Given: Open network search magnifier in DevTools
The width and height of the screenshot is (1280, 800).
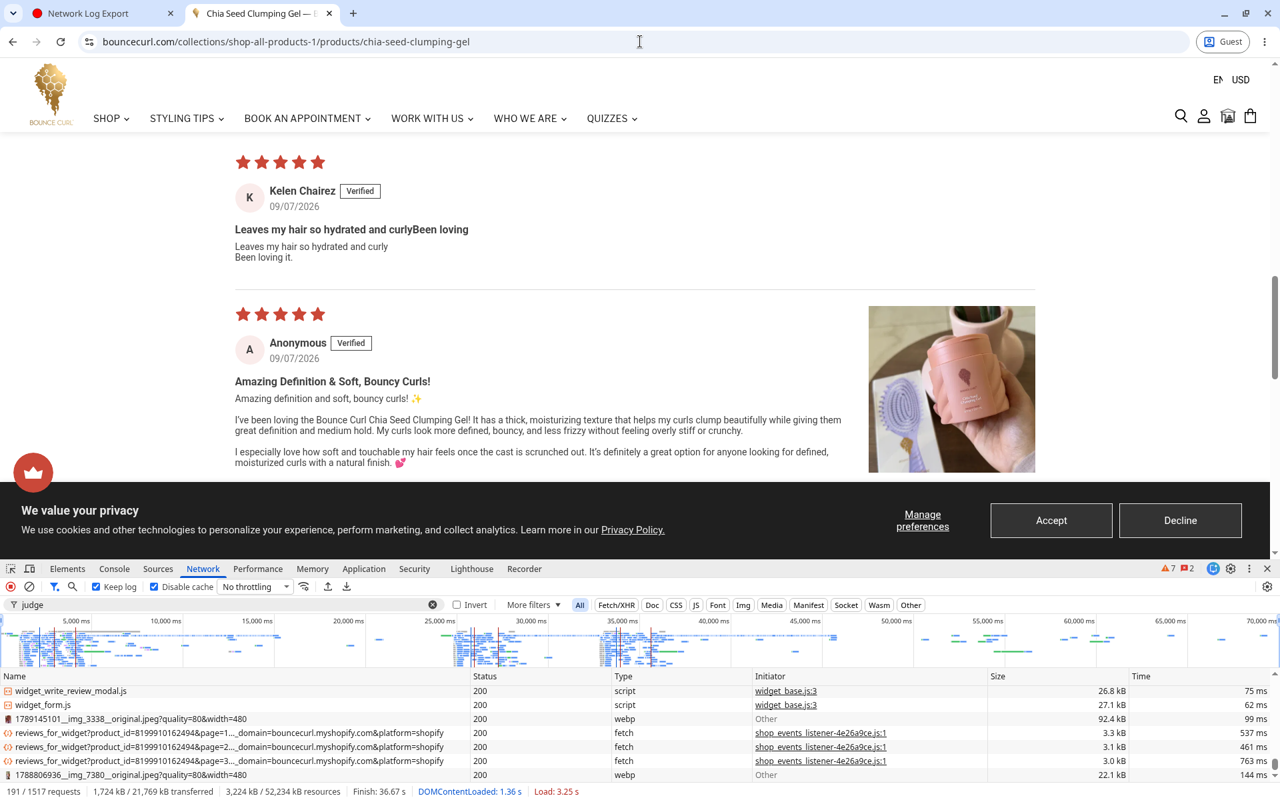Looking at the screenshot, I should [x=72, y=587].
